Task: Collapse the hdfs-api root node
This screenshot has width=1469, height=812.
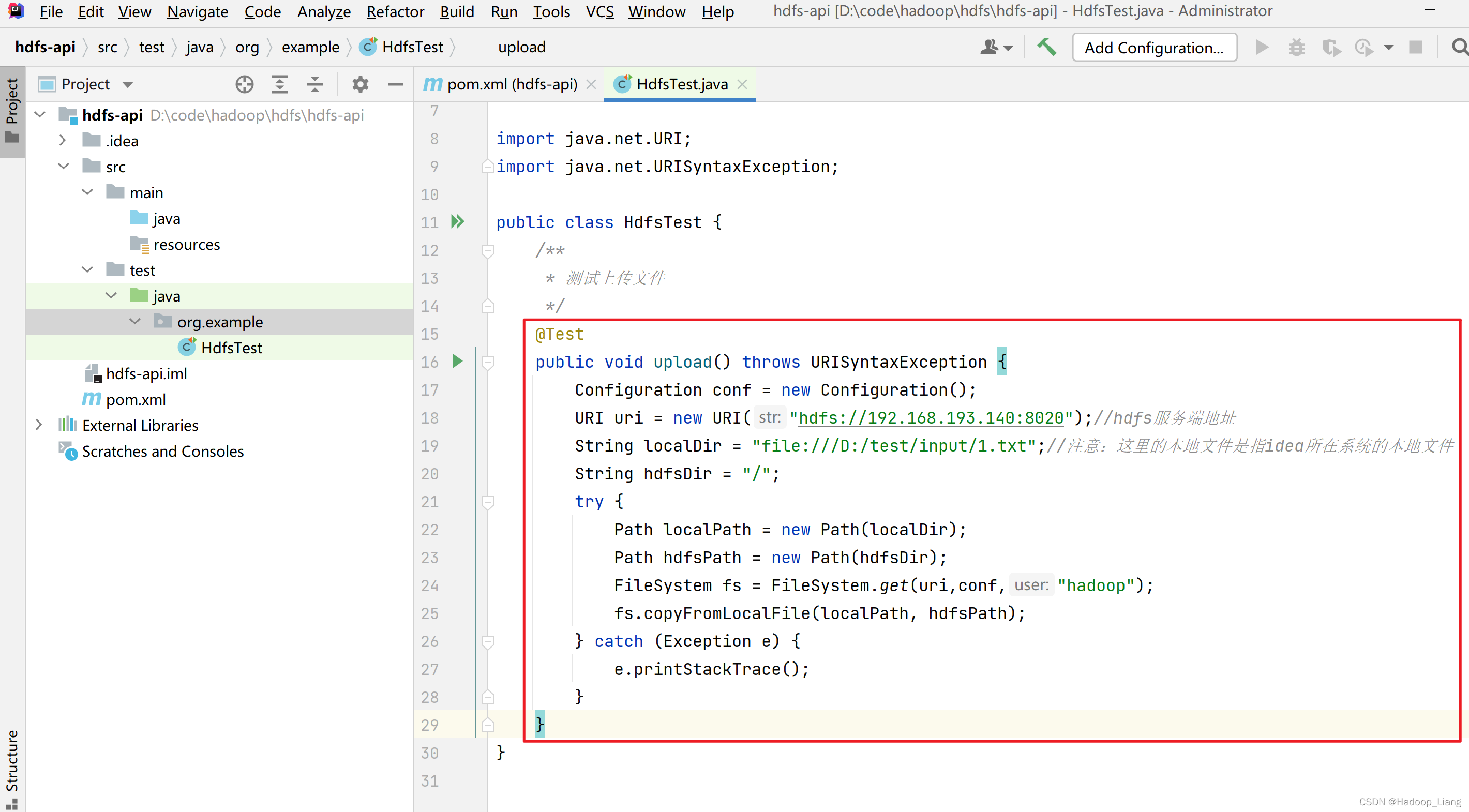Action: point(40,115)
